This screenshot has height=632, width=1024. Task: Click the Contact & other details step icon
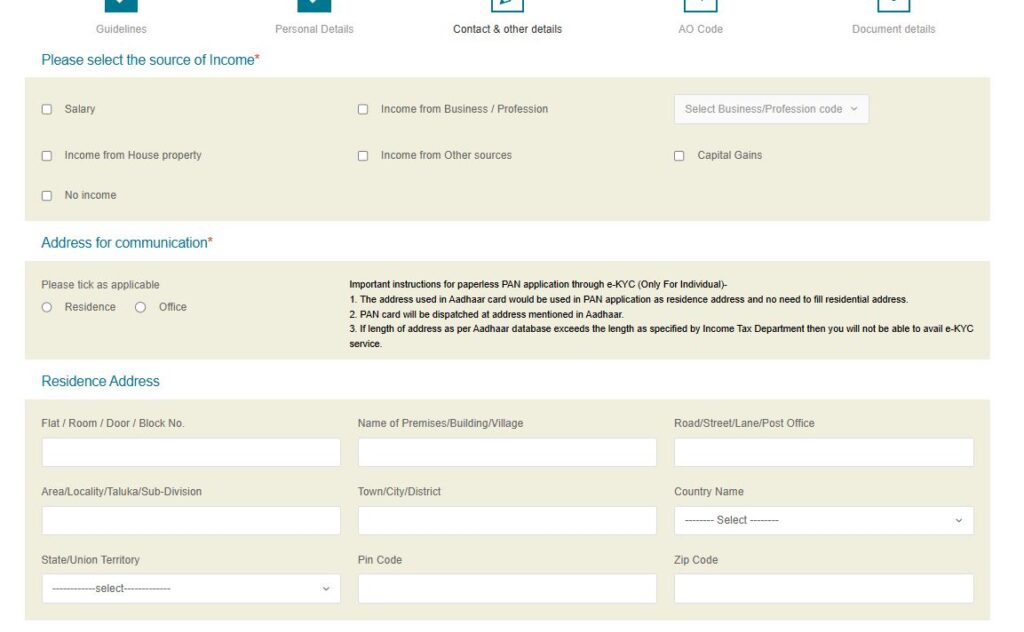click(507, 5)
